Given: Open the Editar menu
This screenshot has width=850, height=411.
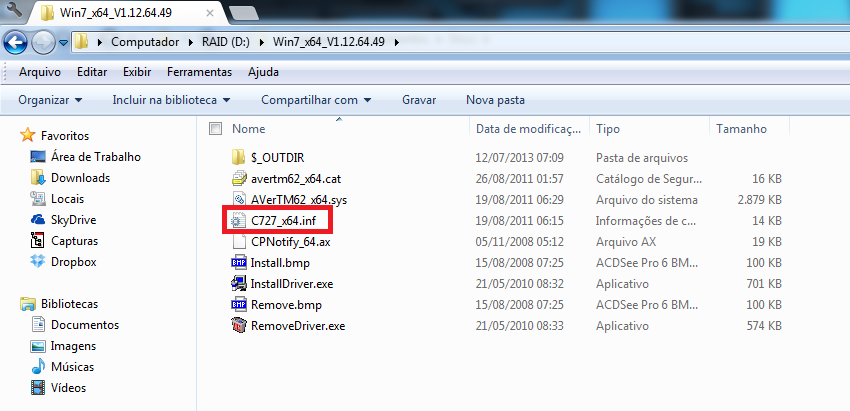Looking at the screenshot, I should (x=92, y=72).
